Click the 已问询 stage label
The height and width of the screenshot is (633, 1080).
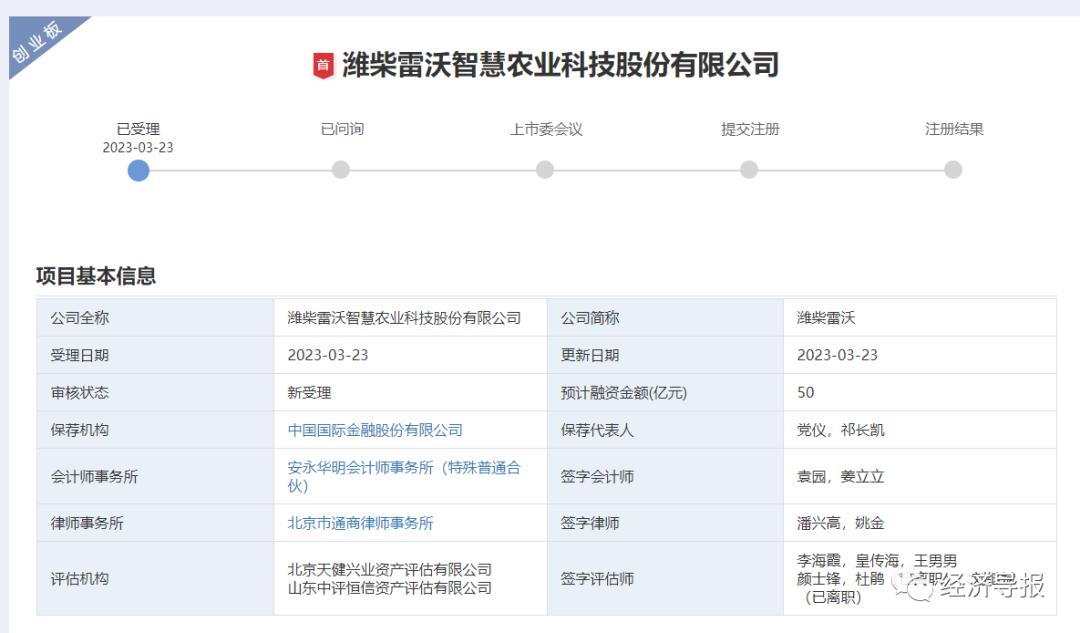click(342, 129)
